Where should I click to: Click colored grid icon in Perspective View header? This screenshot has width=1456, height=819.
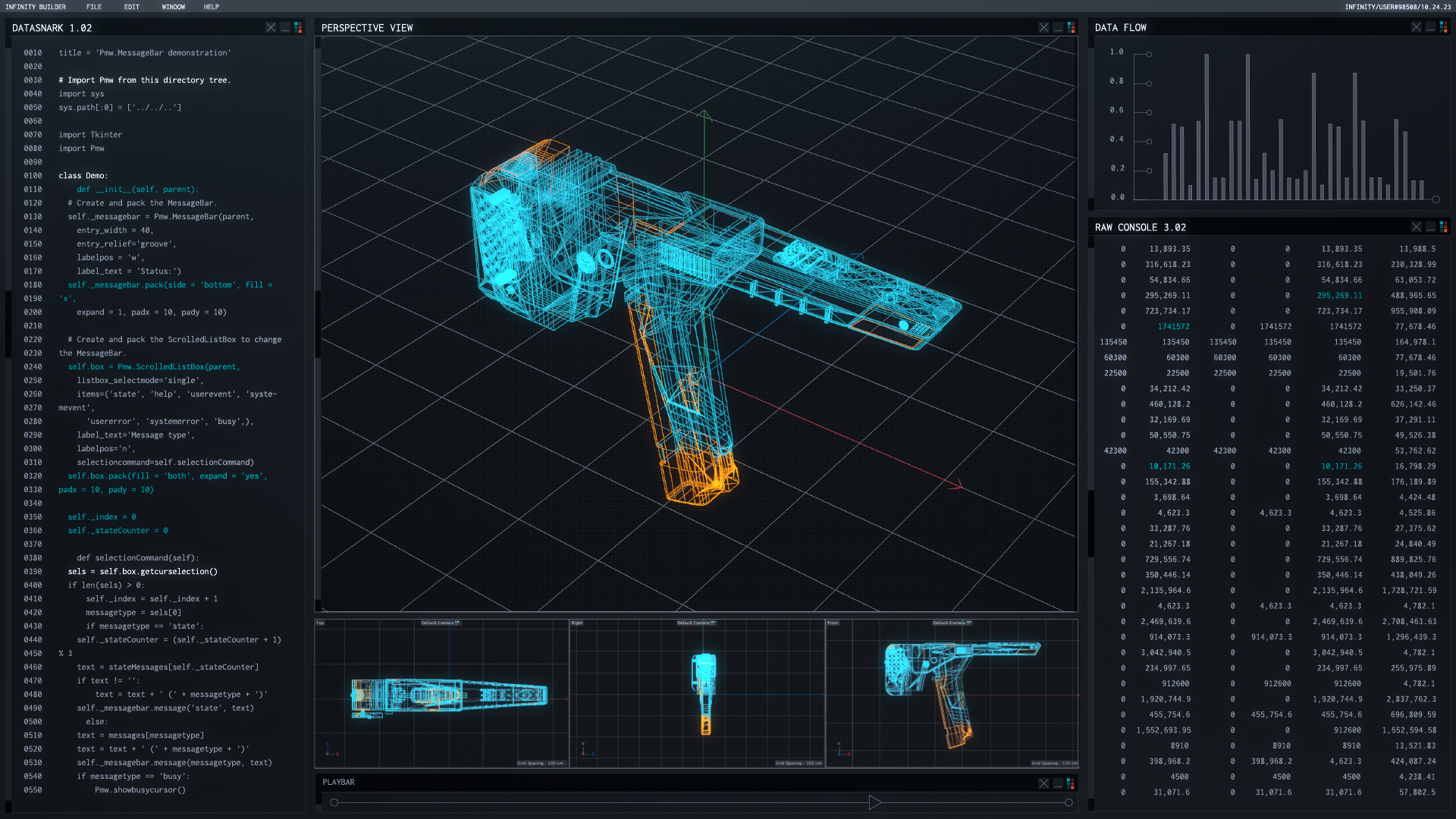[1071, 27]
